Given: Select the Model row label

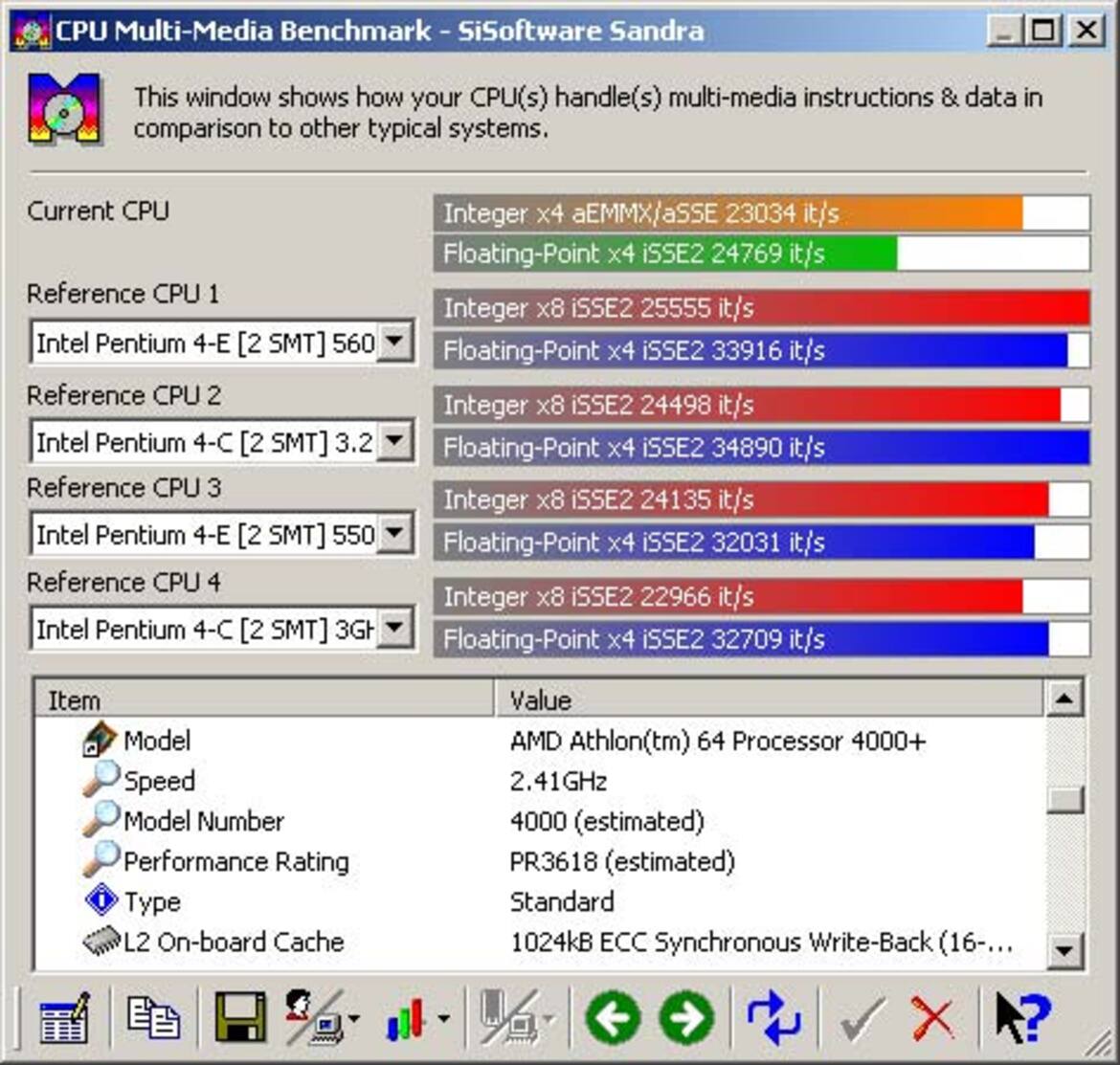Looking at the screenshot, I should tap(157, 741).
